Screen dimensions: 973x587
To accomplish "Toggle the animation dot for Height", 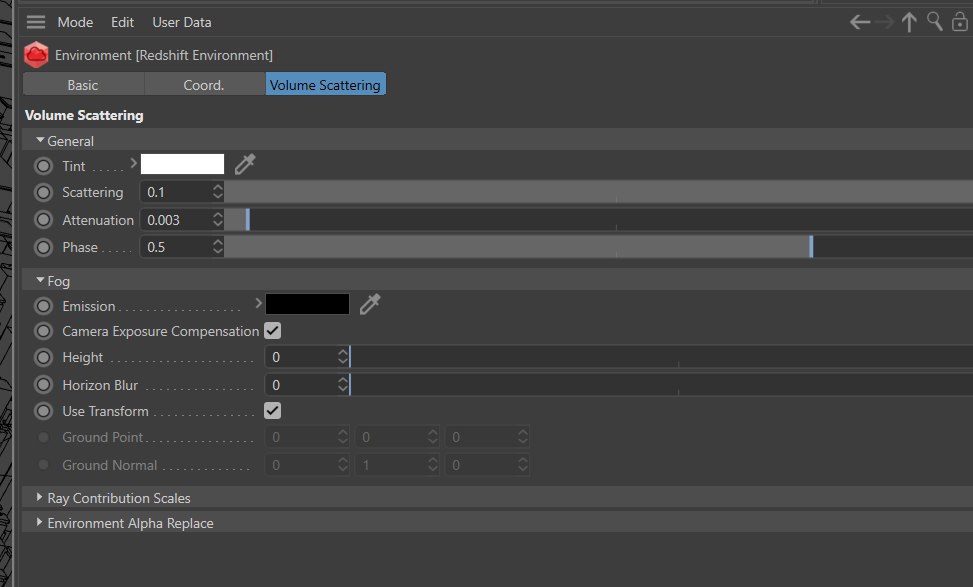I will [43, 357].
